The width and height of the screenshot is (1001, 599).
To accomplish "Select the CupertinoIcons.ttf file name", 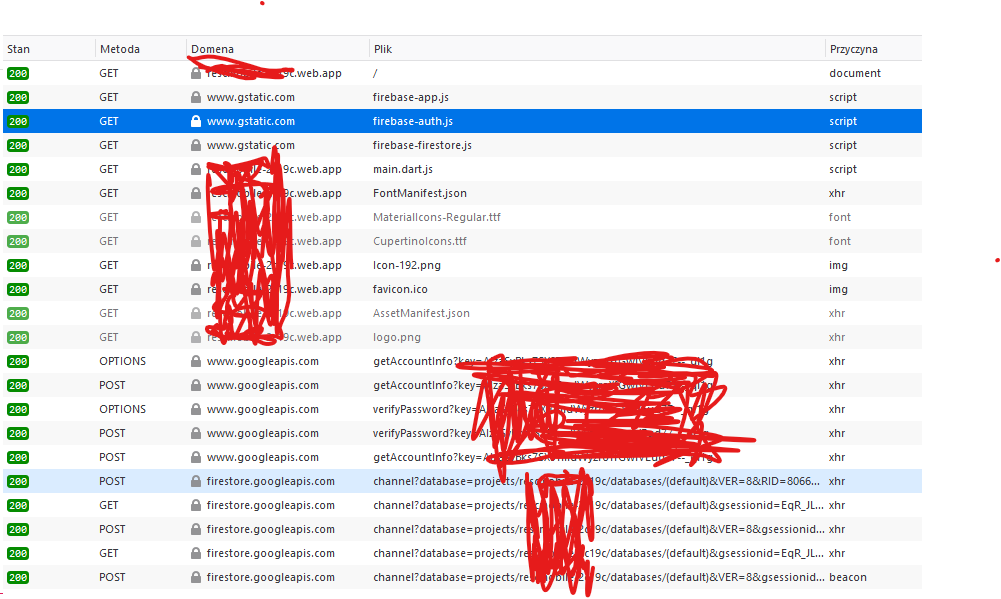I will [419, 241].
